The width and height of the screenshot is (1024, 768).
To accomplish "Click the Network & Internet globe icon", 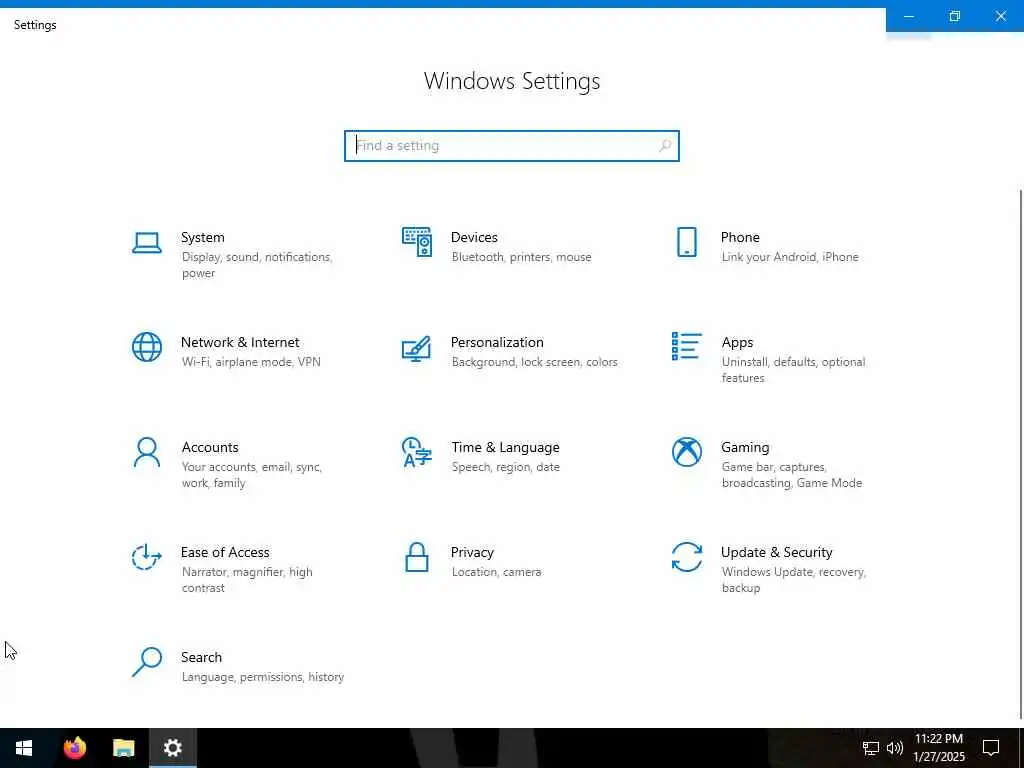I will click(147, 347).
